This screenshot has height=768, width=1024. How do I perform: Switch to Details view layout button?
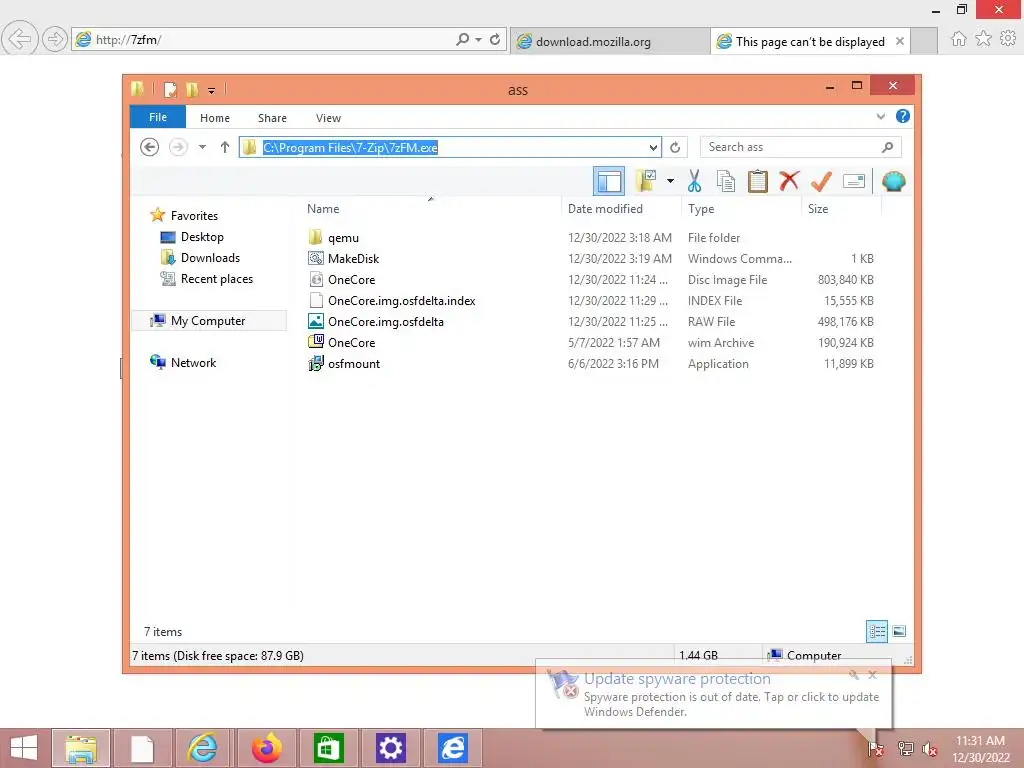(877, 631)
